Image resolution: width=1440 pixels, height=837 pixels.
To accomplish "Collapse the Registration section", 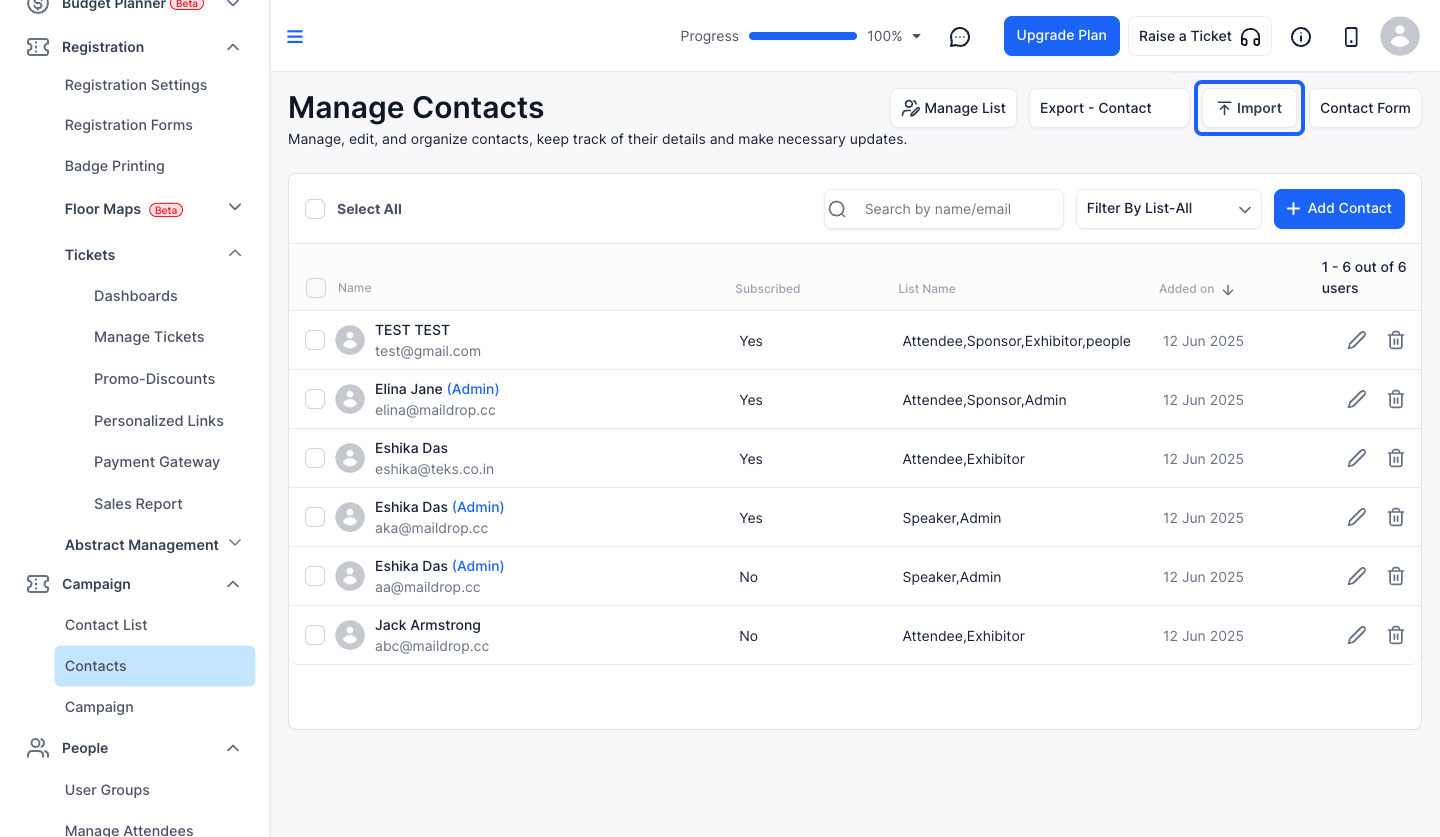I will [x=233, y=47].
